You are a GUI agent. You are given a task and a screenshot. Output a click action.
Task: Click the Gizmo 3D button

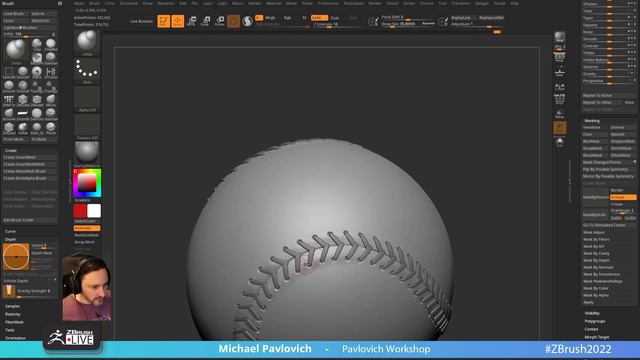pos(233,21)
